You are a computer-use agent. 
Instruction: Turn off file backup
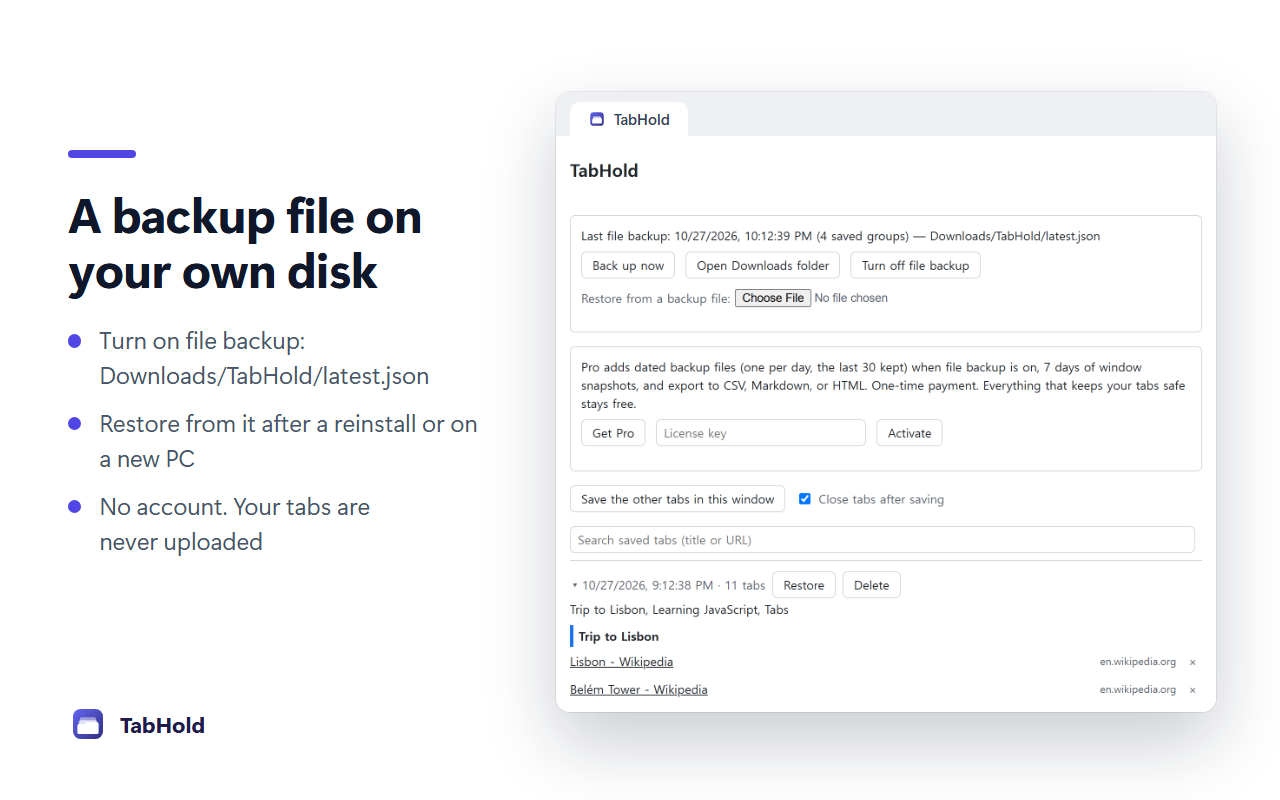pos(915,265)
